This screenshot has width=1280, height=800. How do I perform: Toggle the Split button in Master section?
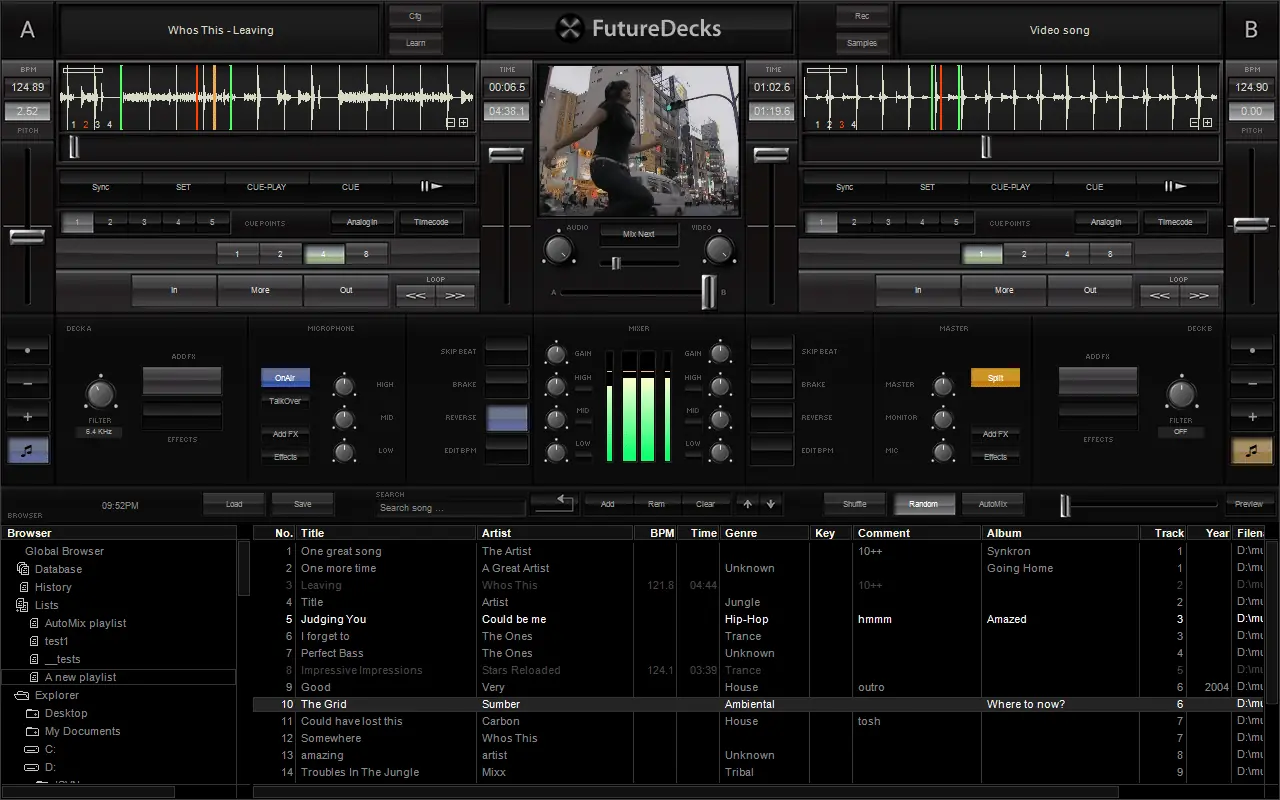(x=995, y=378)
